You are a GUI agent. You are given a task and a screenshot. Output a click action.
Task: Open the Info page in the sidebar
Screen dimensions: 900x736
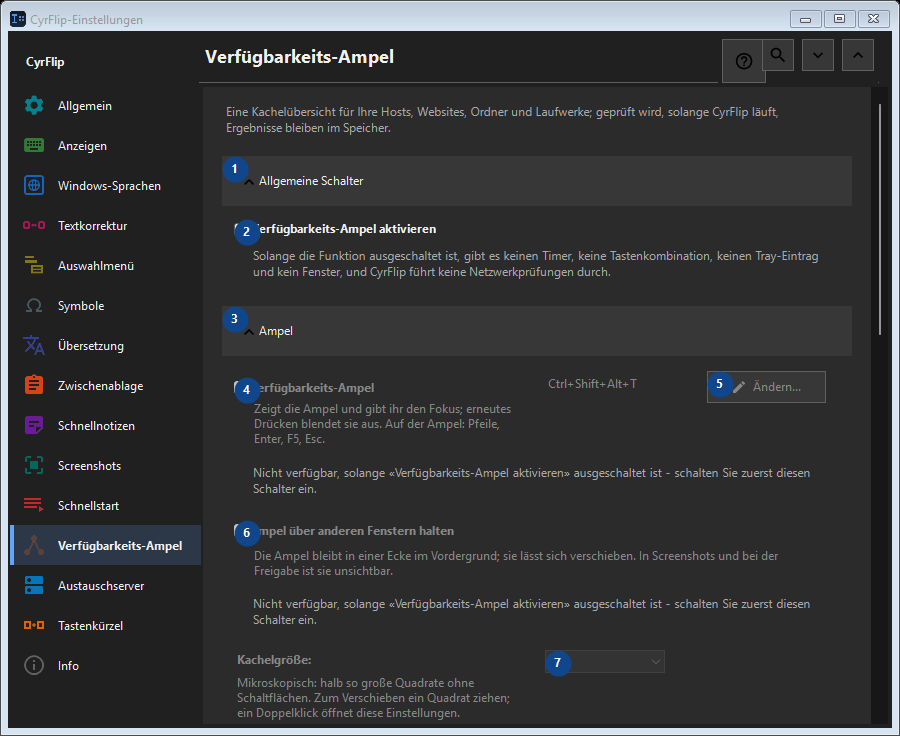[x=106, y=665]
